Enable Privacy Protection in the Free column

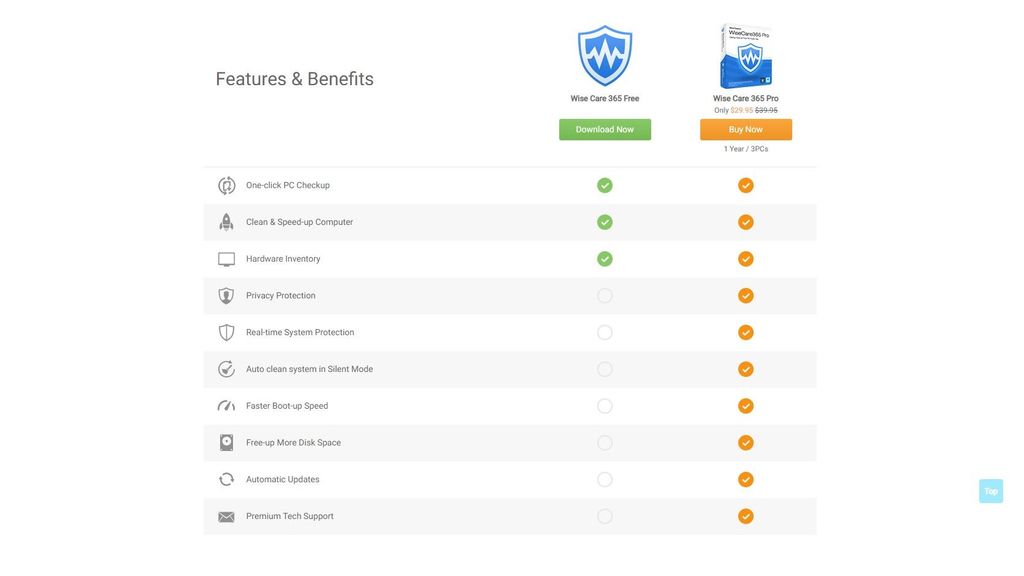[x=604, y=295]
